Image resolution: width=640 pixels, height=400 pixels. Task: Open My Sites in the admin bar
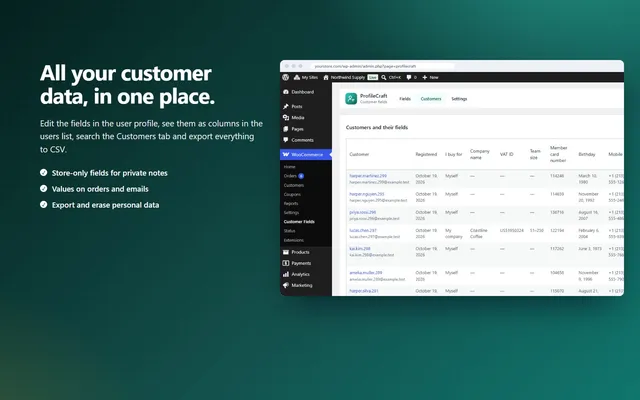[x=306, y=77]
